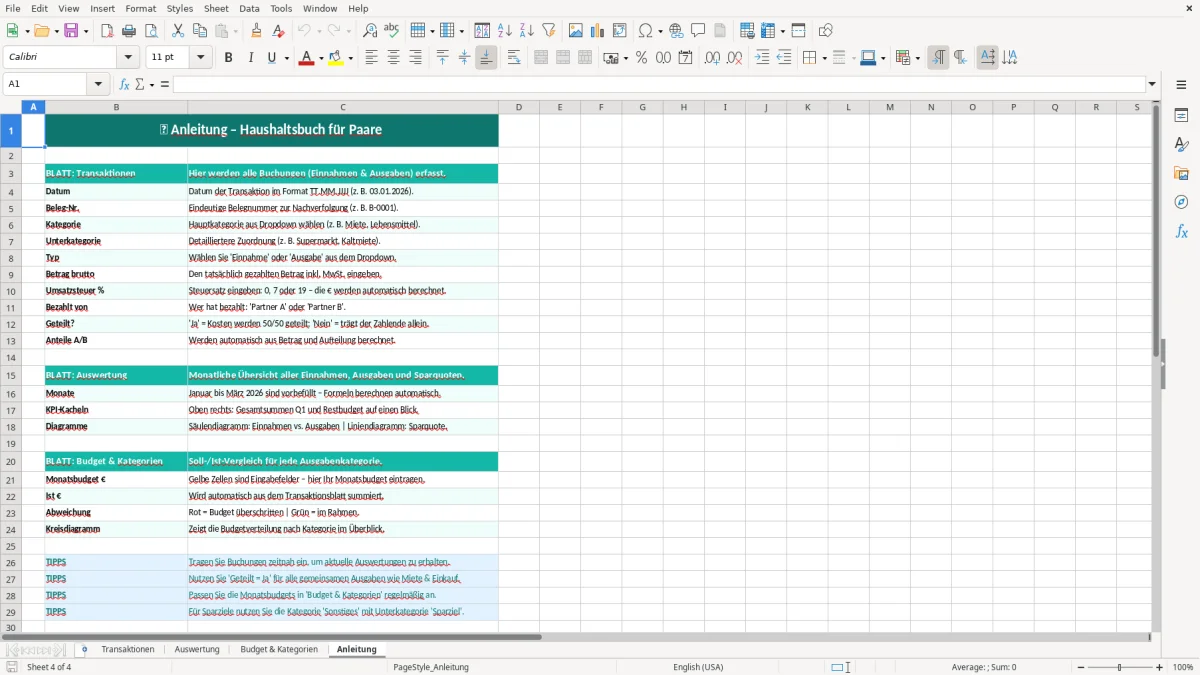The image size is (1200, 675).
Task: Set the left-to-right text direction
Action: [x=938, y=58]
